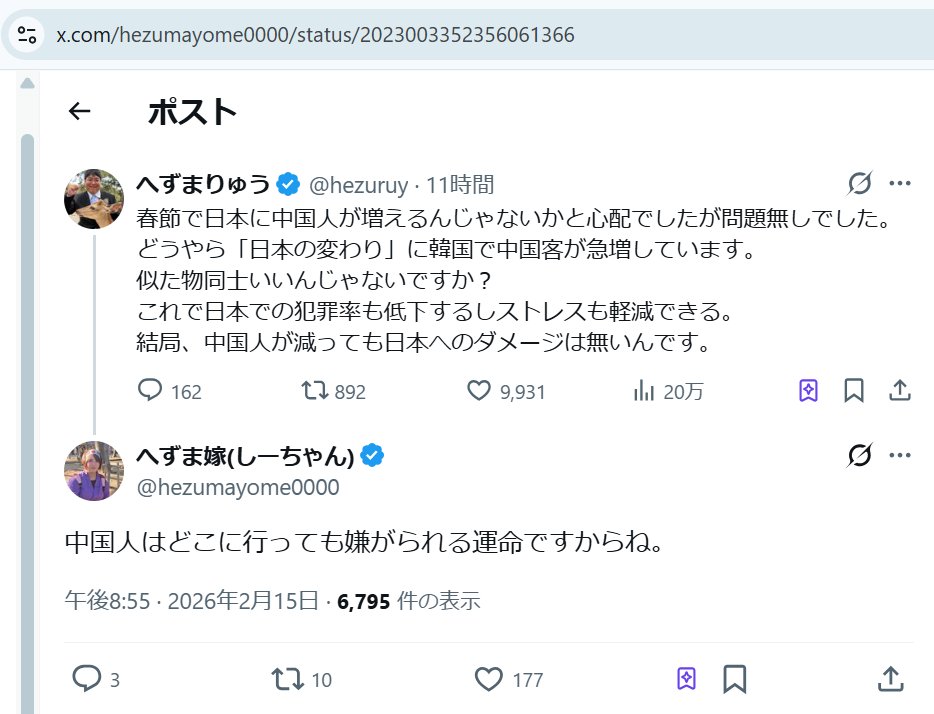Click reply icon on へずまりゅう's post
934x714 pixels.
click(x=150, y=391)
